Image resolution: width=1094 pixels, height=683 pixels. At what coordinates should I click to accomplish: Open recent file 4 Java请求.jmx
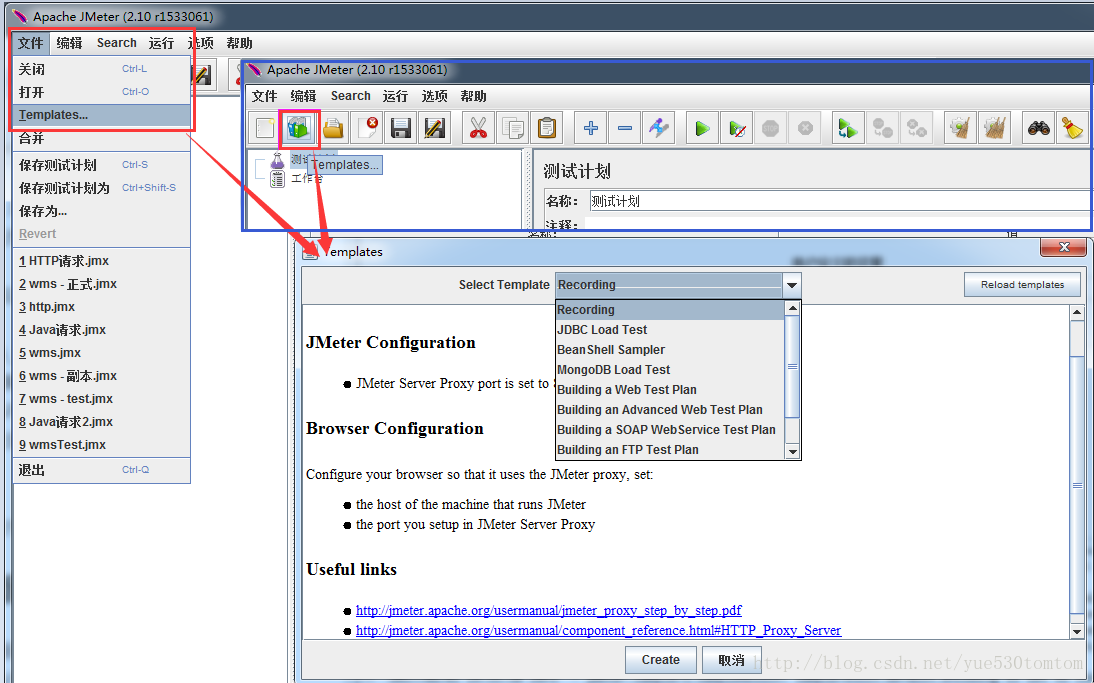click(x=102, y=330)
